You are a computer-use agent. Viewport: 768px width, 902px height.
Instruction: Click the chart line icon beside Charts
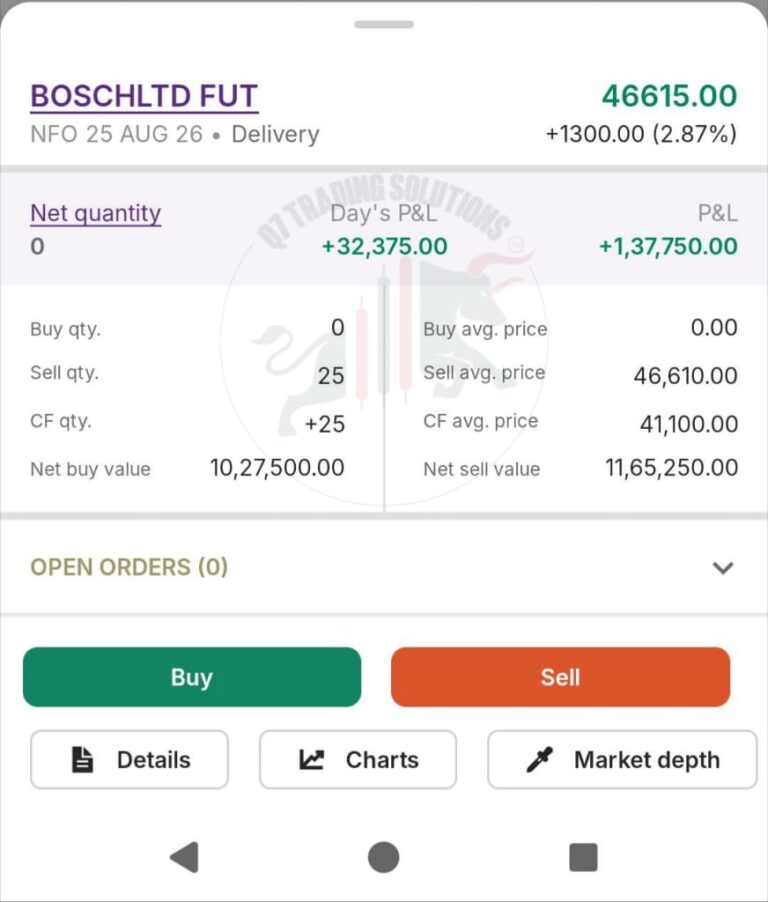[311, 760]
